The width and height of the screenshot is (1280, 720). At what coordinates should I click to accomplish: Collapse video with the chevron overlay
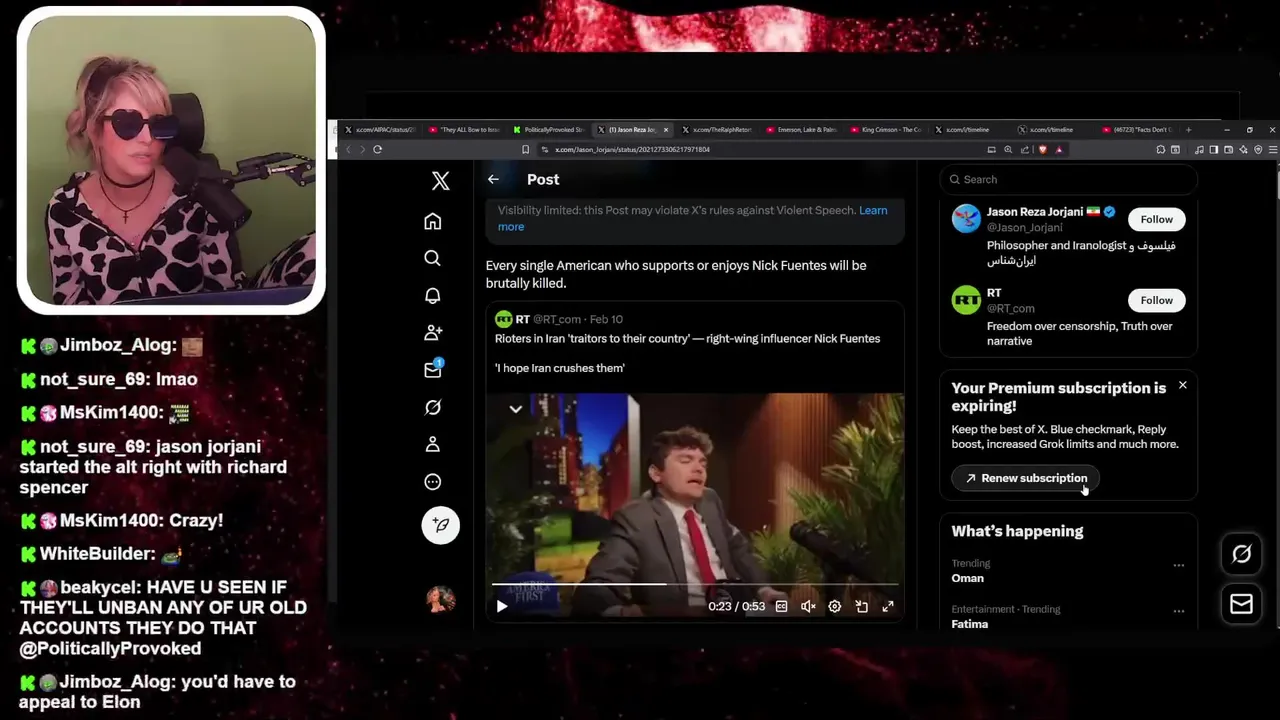[516, 409]
